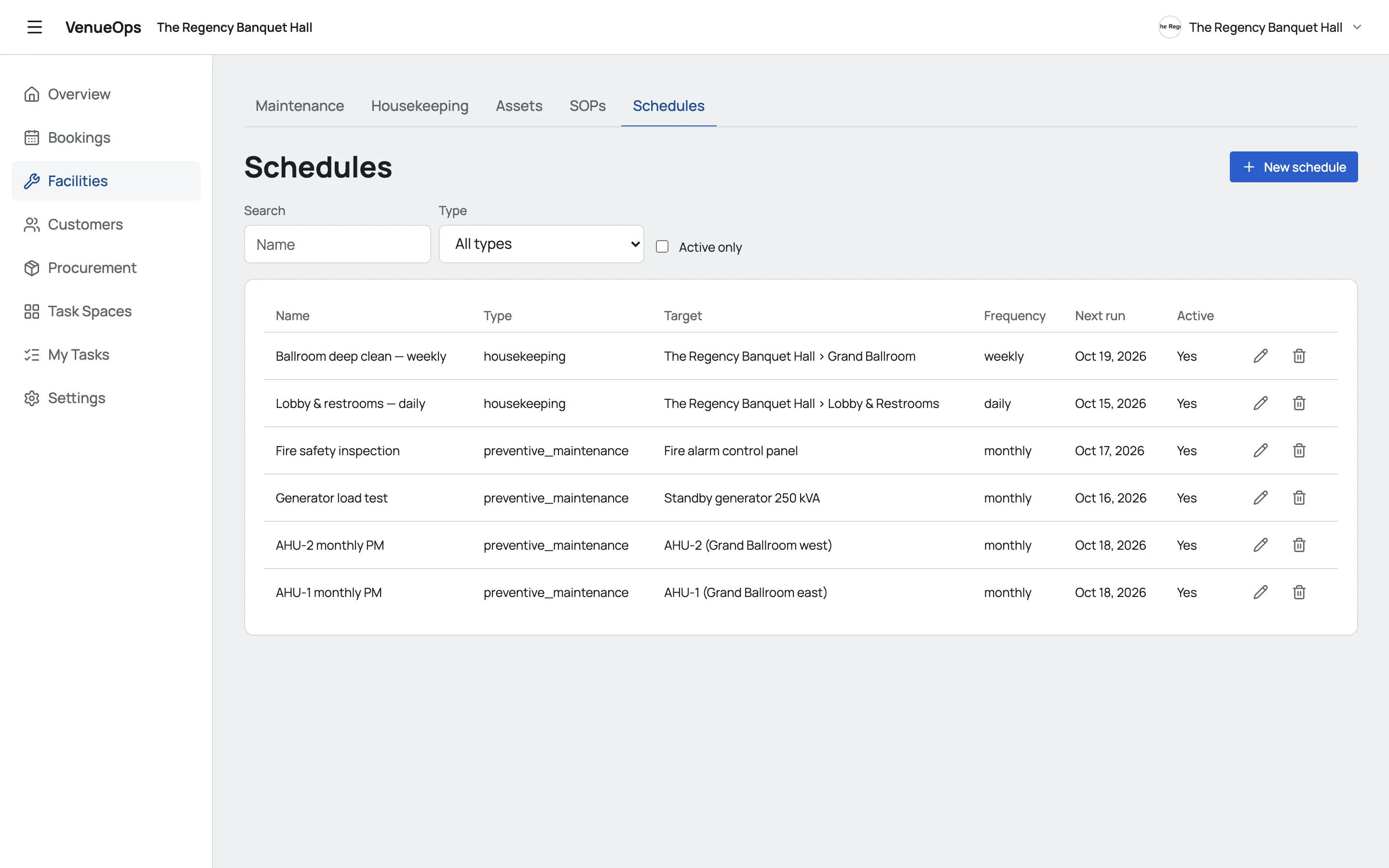Open Settings from the sidebar
This screenshot has width=1389, height=868.
[x=106, y=398]
